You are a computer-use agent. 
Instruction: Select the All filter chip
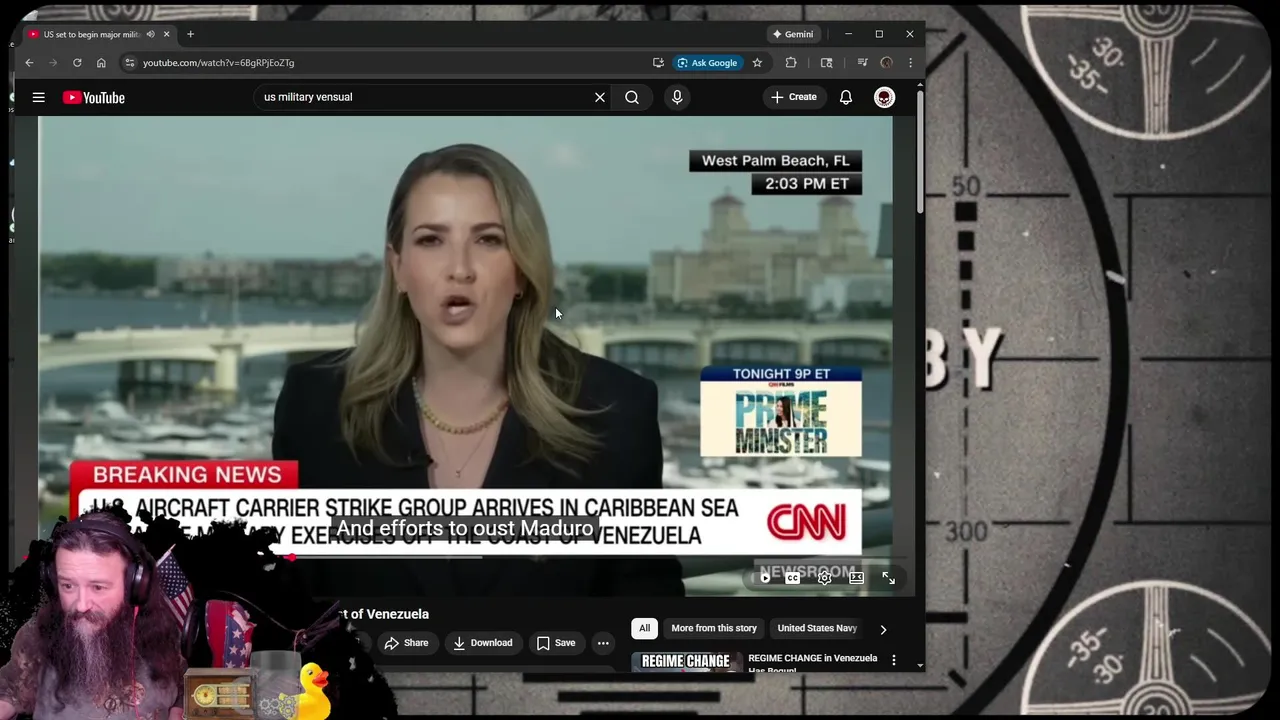coord(644,628)
